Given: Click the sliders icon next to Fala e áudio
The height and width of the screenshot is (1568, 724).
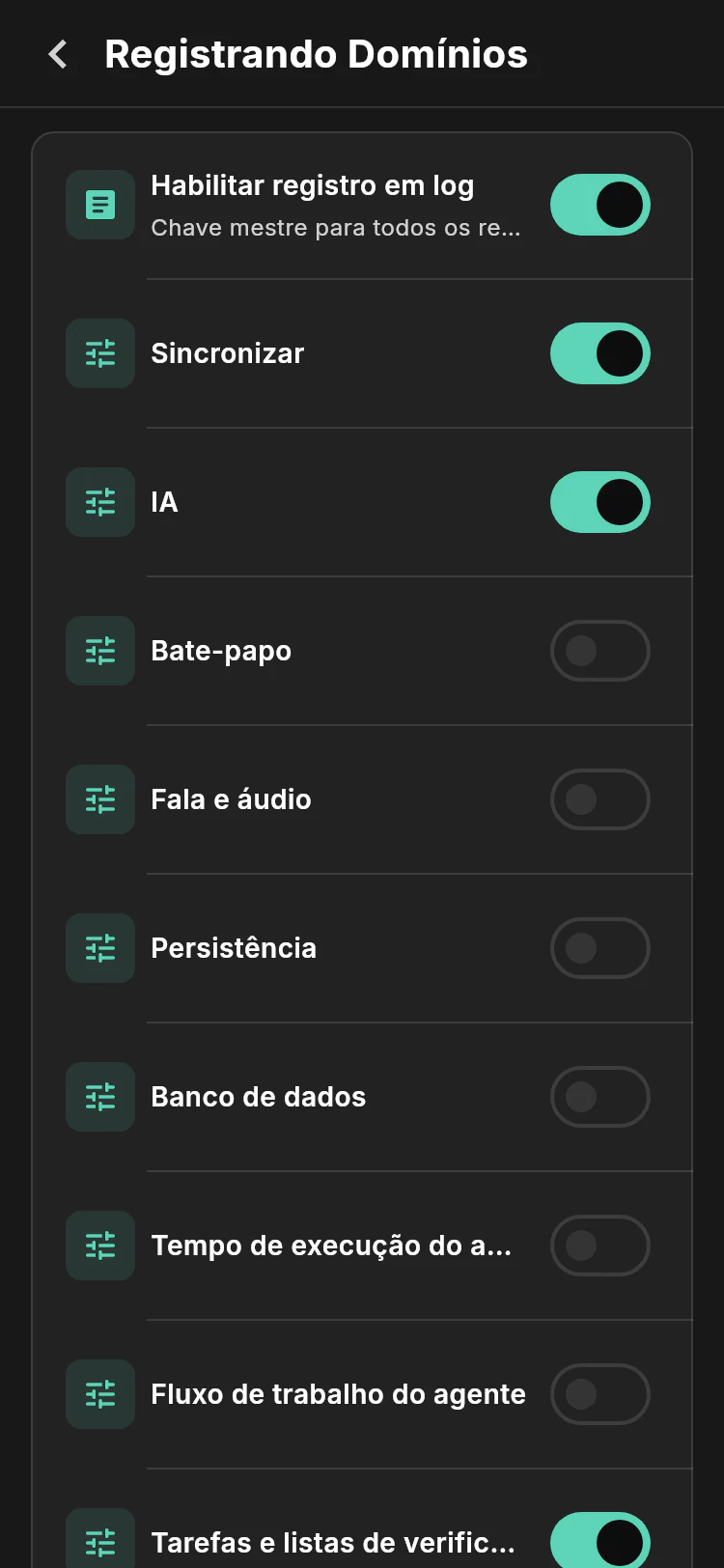Looking at the screenshot, I should [100, 799].
